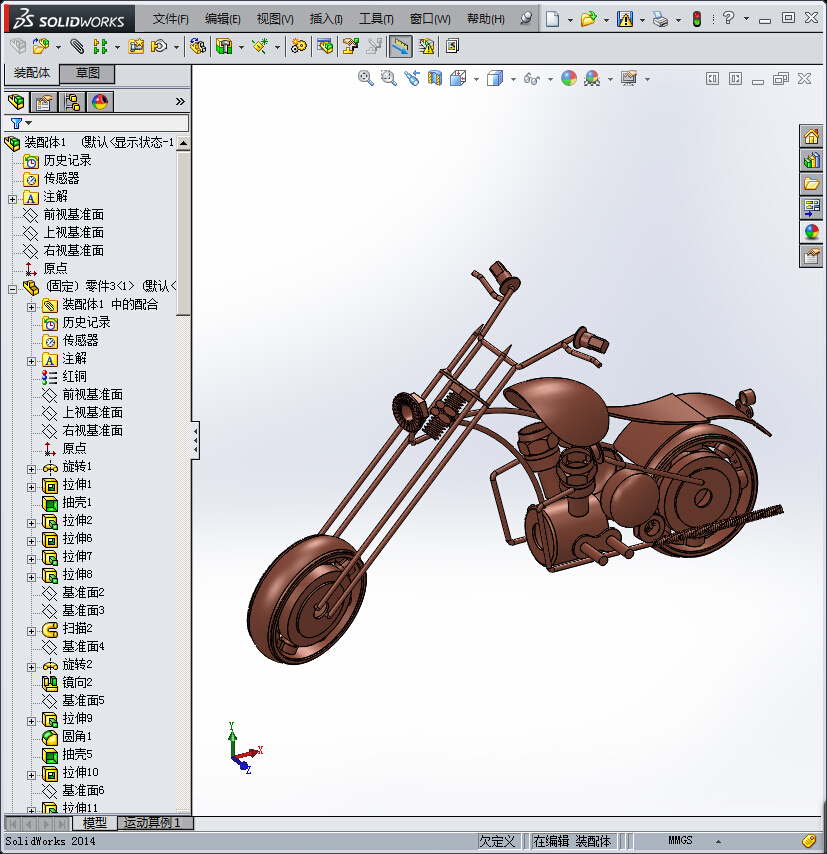
Task: Open the DisplayManager panel icon
Action: (x=100, y=102)
